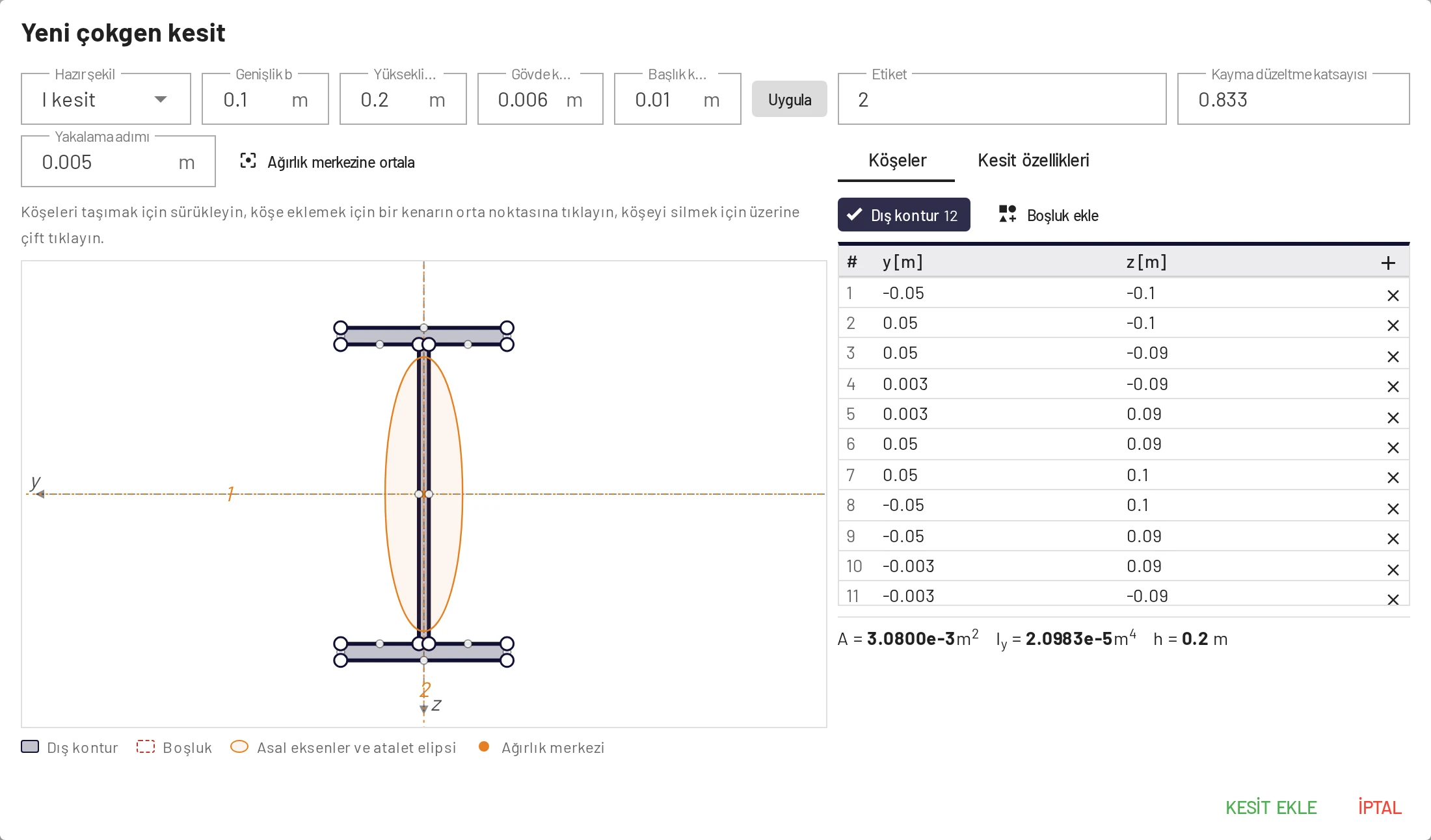Open the Hazır şekil shape dropdown
1431x840 pixels.
(x=106, y=99)
